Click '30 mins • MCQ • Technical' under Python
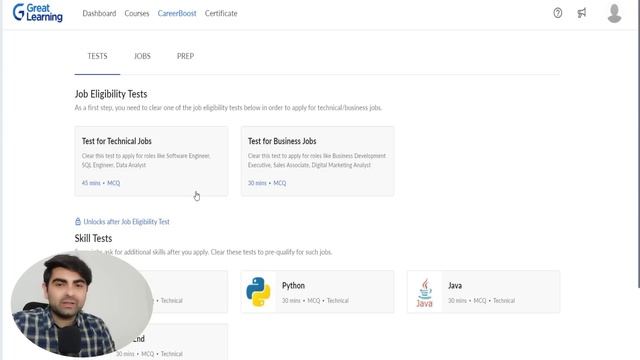Screen dimensions: 640x360 point(315,300)
